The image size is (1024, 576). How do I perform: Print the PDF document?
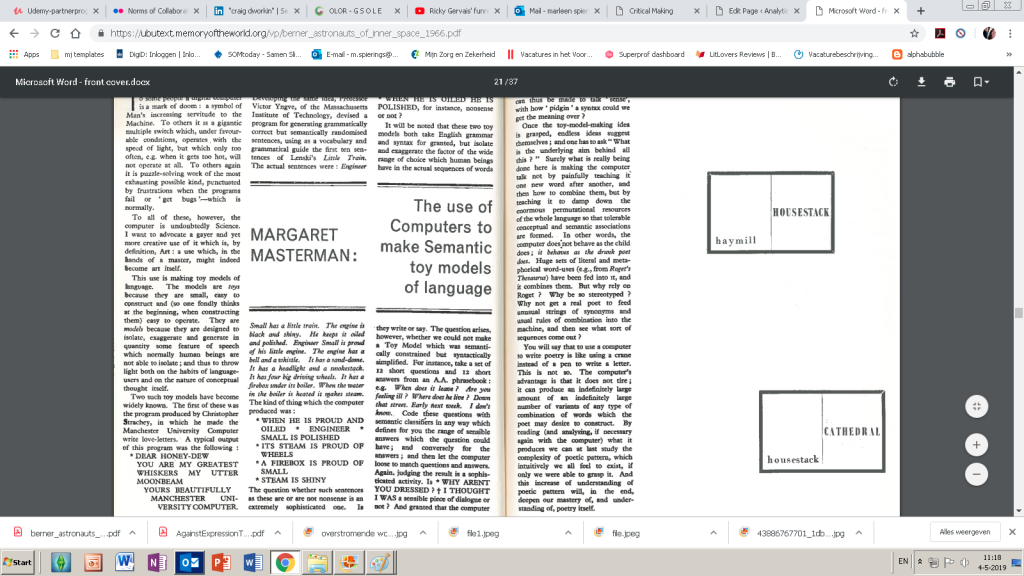(950, 82)
